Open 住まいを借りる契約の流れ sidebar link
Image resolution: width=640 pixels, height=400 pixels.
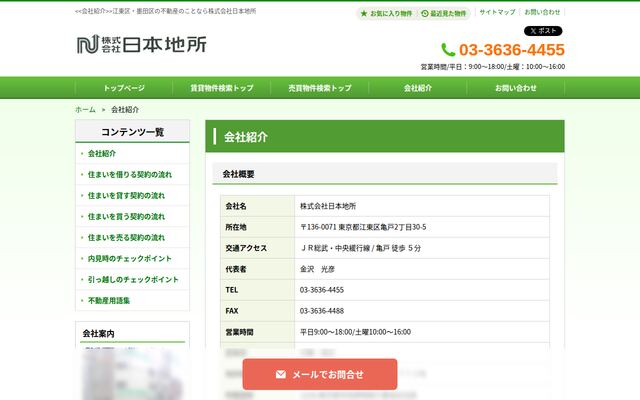(130, 175)
